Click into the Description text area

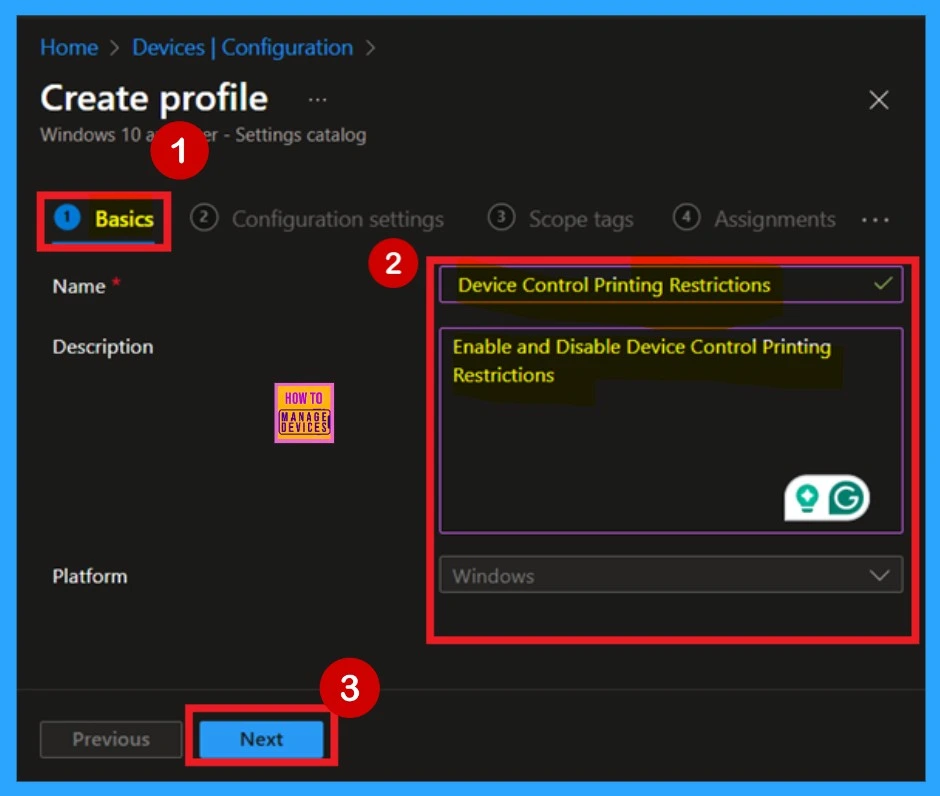[x=671, y=430]
